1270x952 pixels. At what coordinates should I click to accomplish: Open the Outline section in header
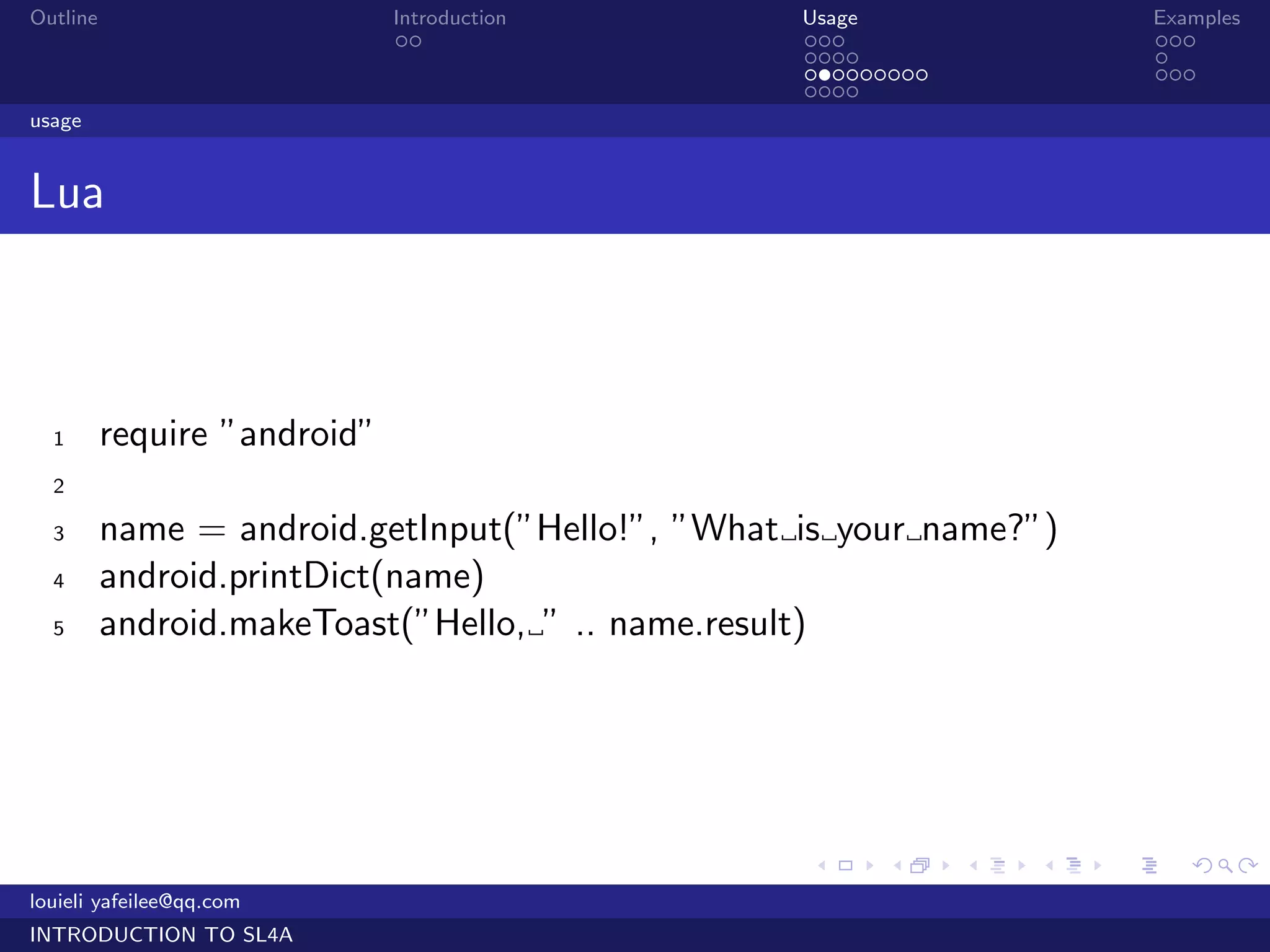(64, 17)
